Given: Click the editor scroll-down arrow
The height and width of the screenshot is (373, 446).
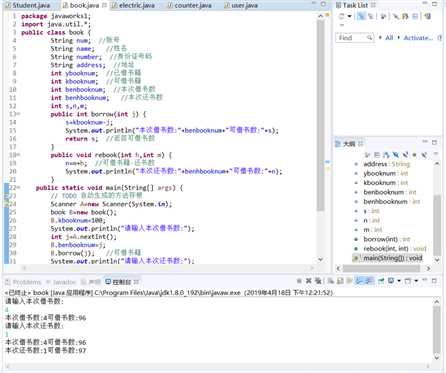Looking at the screenshot, I should click(321, 259).
